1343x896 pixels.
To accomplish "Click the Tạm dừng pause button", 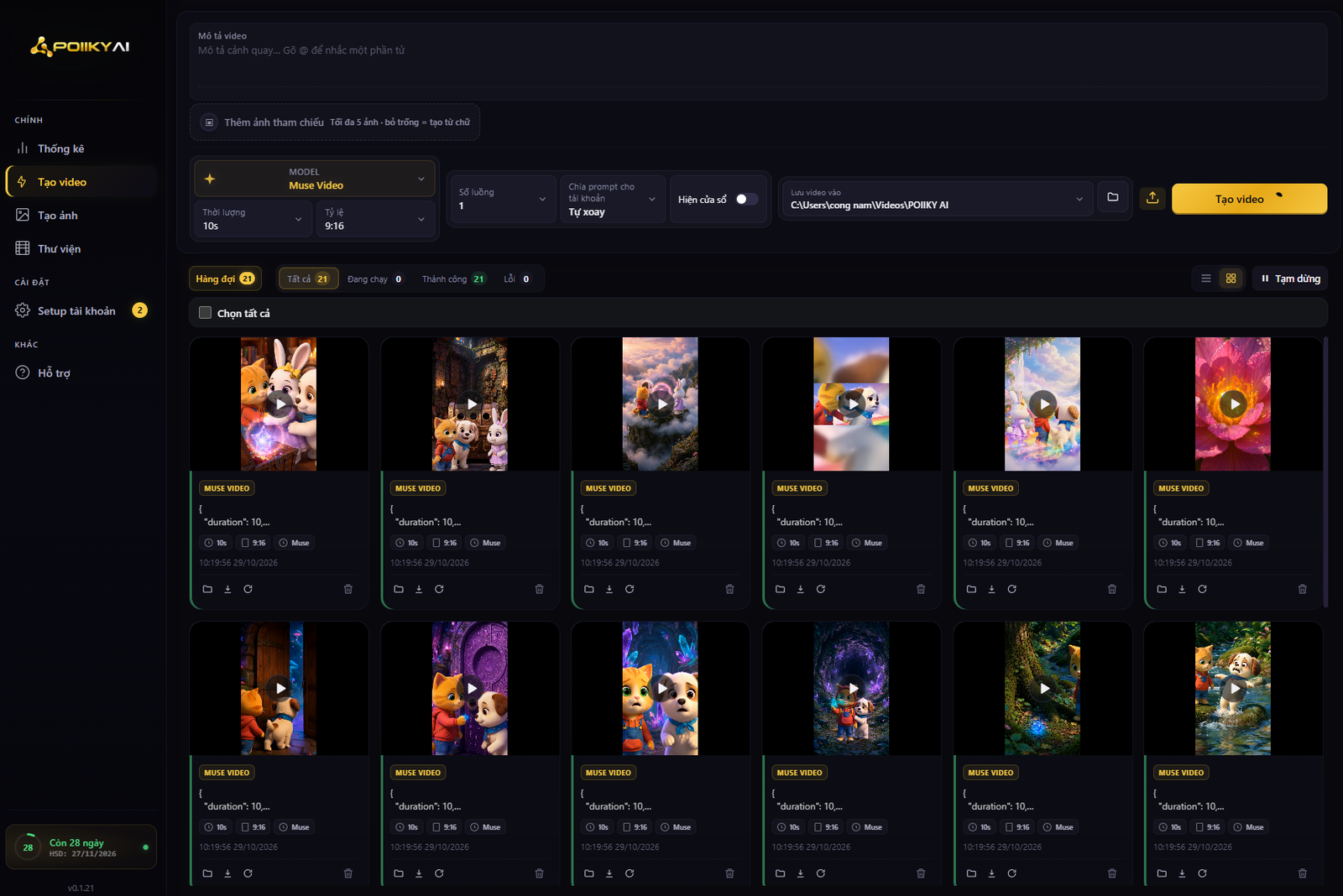I will click(1290, 279).
